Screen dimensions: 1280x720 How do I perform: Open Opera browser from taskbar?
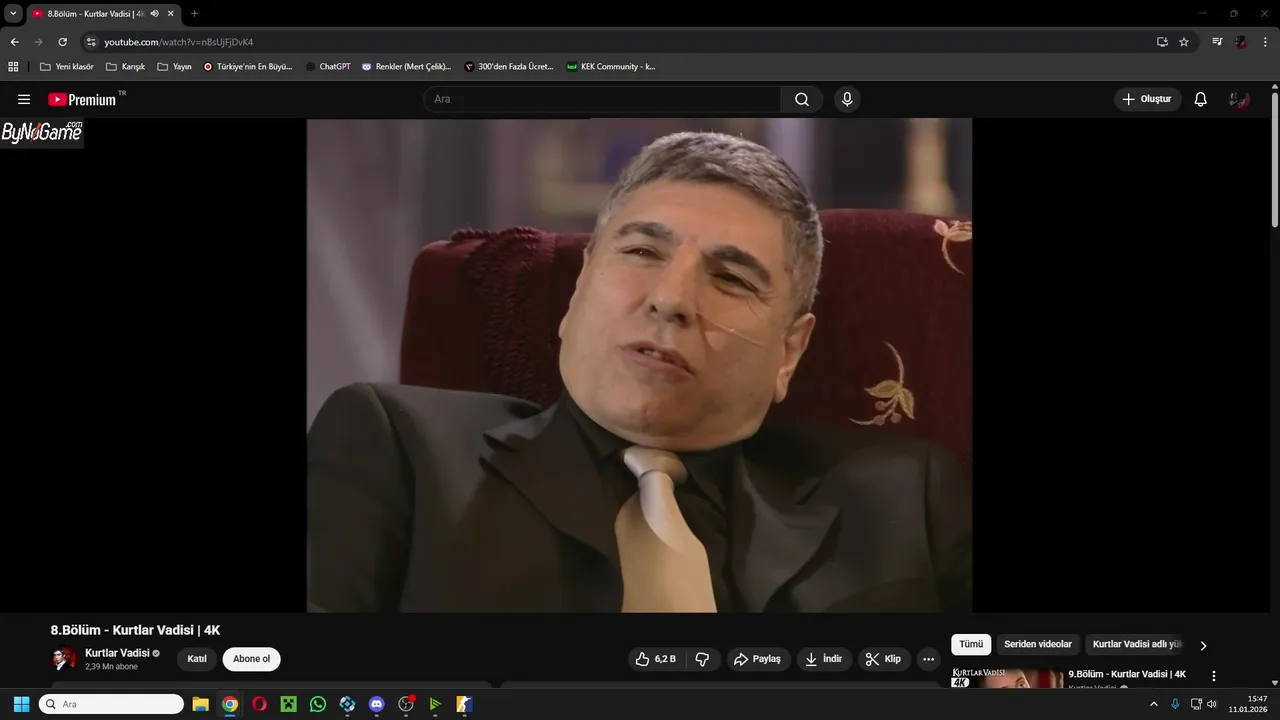click(259, 704)
